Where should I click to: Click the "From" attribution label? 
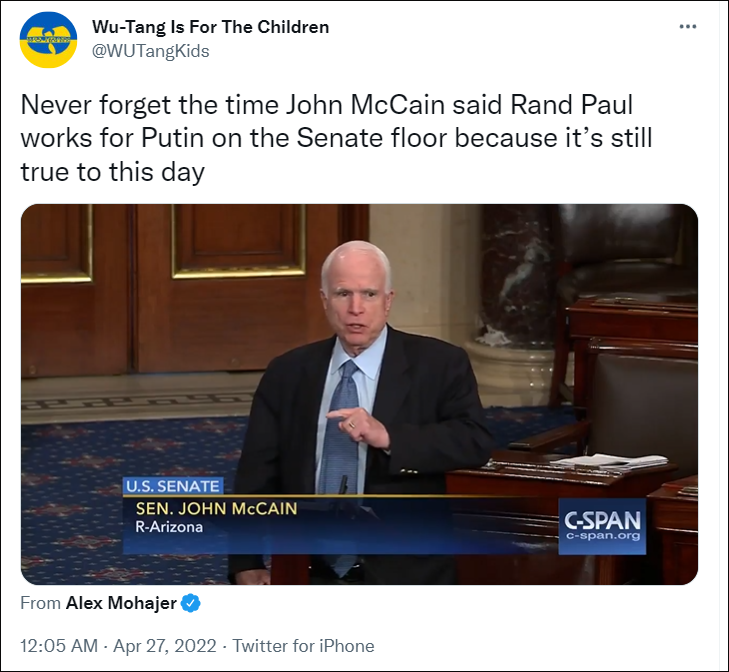click(40, 603)
